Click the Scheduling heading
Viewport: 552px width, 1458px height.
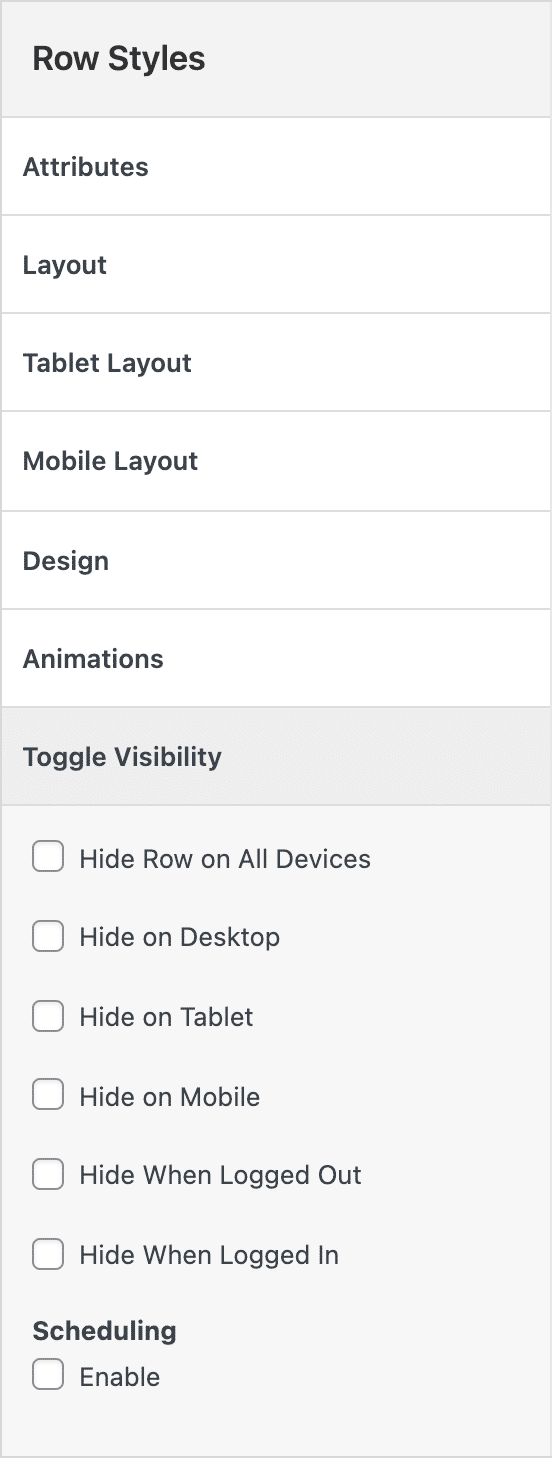105,1331
